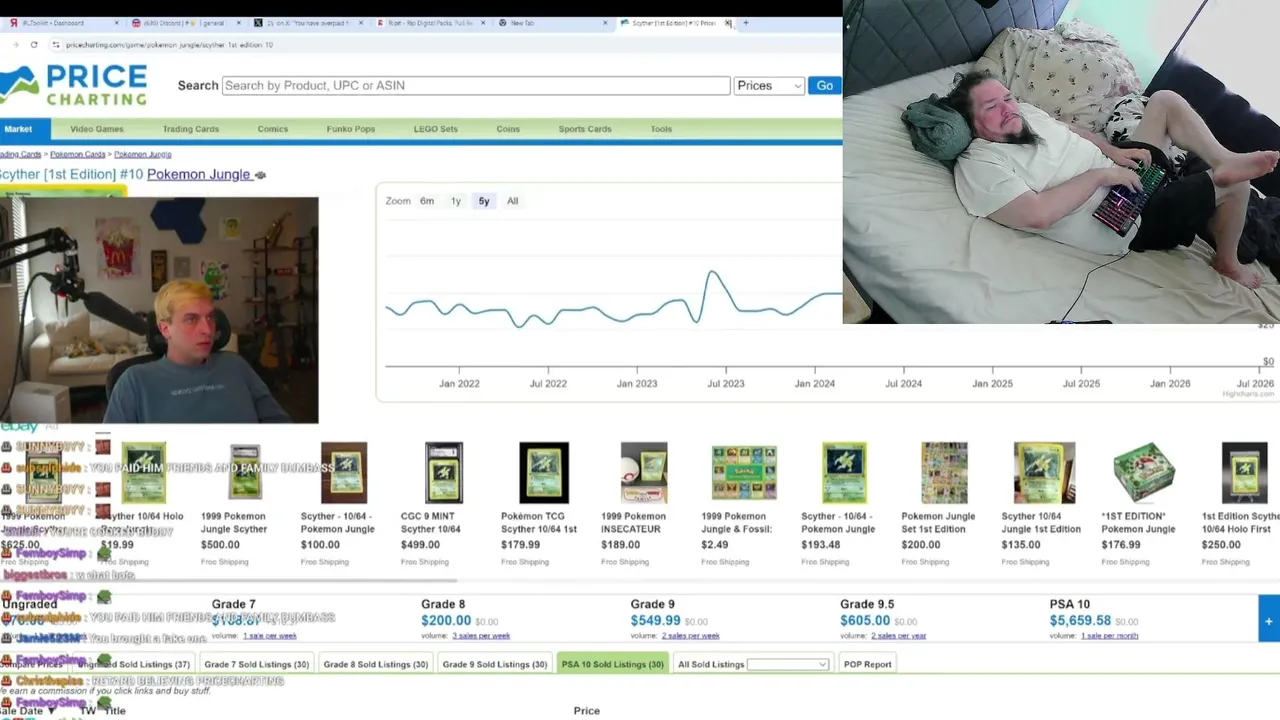Viewport: 1280px width, 720px height.
Task: Open Grade 9.5 '2 sales per year' link
Action: 898,636
